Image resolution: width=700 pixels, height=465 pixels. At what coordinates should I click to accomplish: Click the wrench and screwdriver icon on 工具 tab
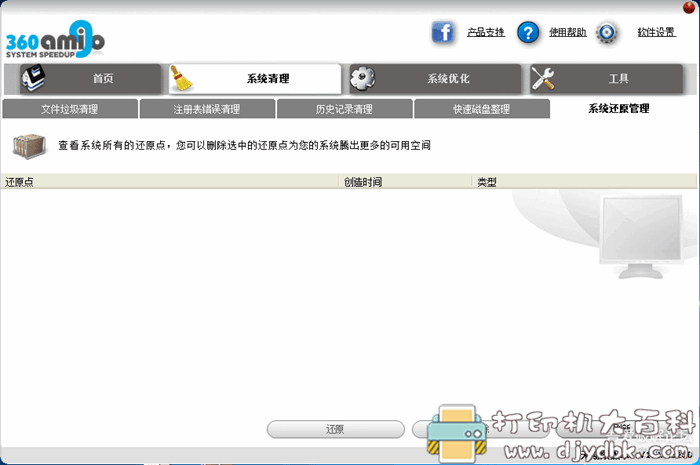tap(543, 79)
